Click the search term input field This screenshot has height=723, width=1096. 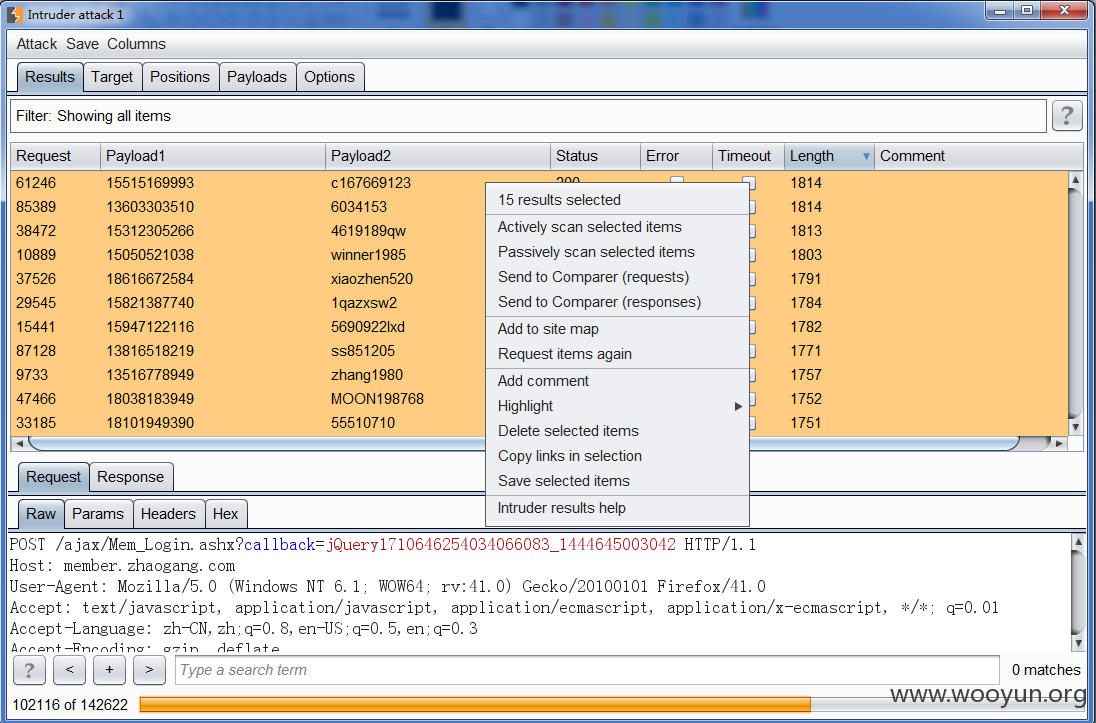(x=587, y=670)
